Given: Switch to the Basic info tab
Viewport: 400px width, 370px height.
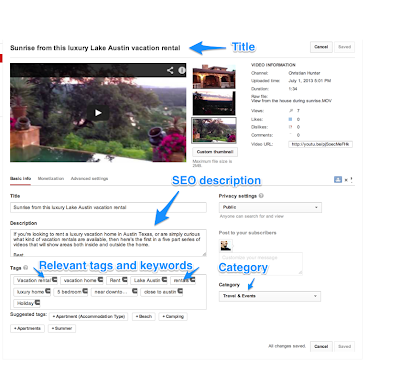Looking at the screenshot, I should (20, 179).
